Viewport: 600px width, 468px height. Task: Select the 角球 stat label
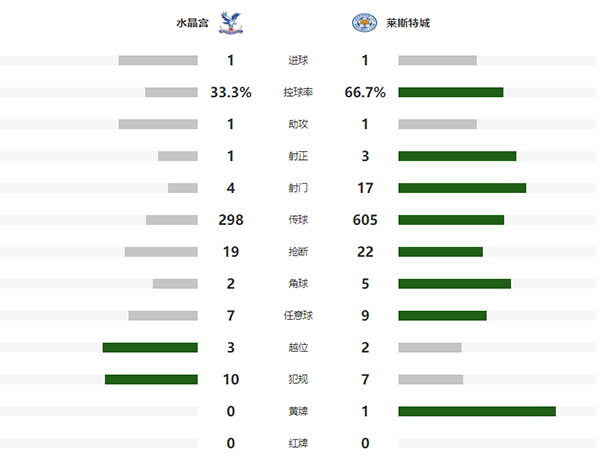(298, 284)
